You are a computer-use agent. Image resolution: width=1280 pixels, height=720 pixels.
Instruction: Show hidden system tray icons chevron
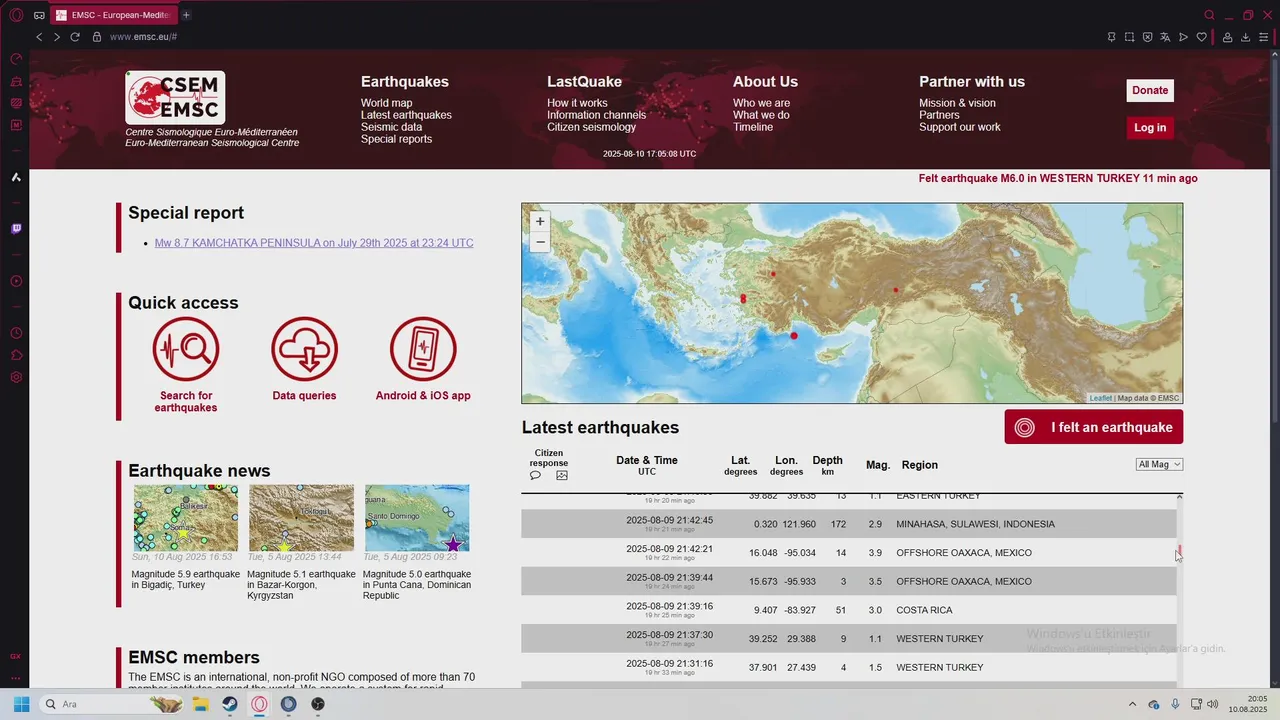click(x=1132, y=704)
